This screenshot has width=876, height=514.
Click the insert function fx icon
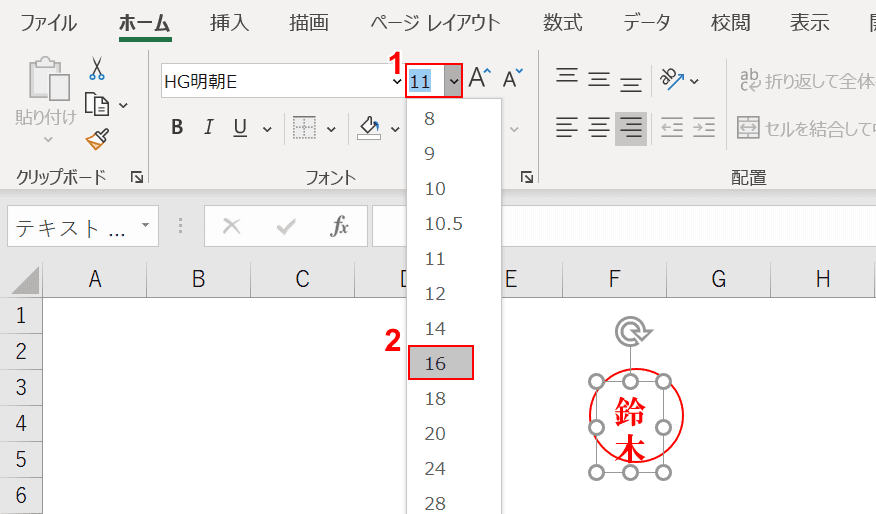click(x=339, y=226)
